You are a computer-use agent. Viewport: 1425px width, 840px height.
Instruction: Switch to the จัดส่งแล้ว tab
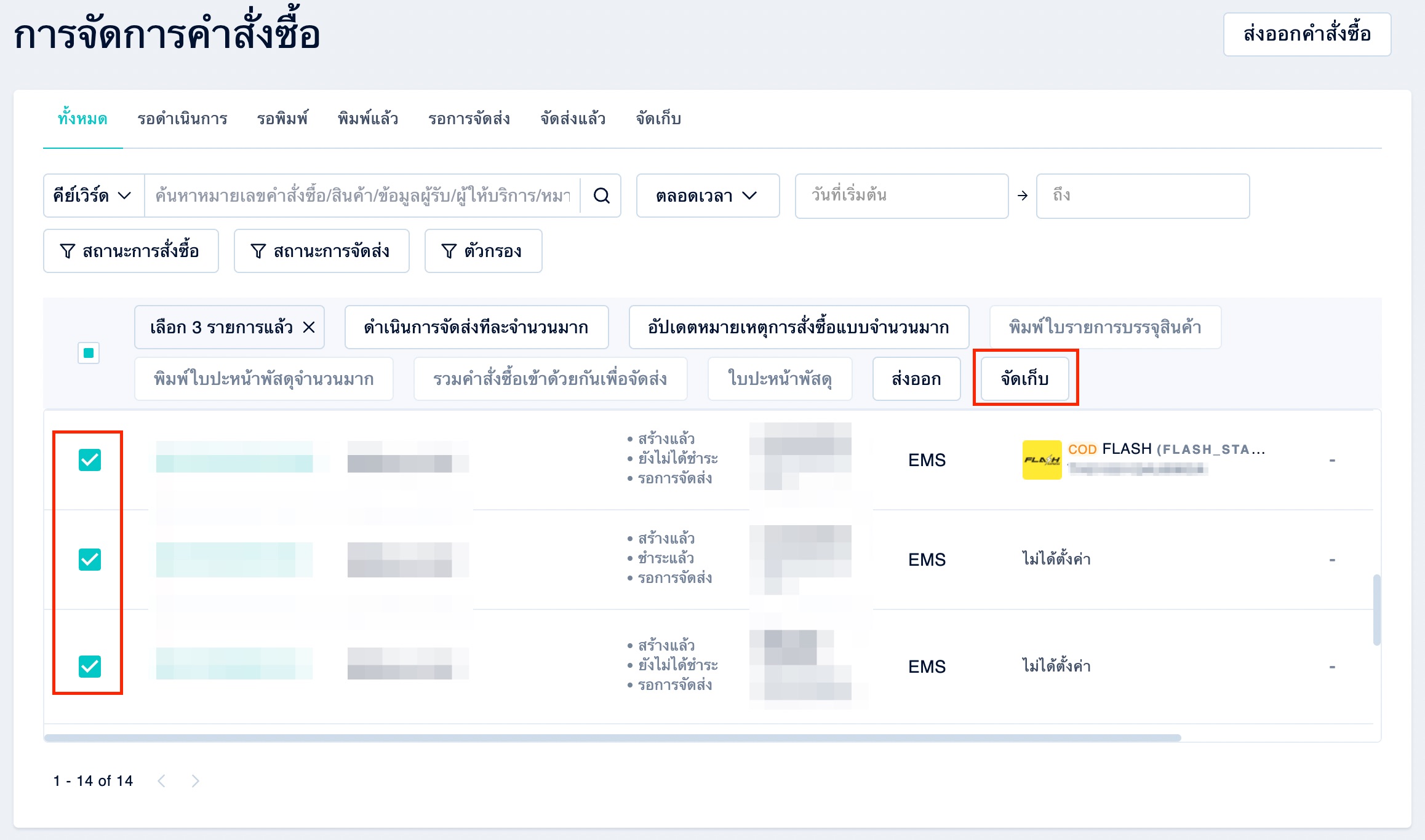pyautogui.click(x=573, y=119)
